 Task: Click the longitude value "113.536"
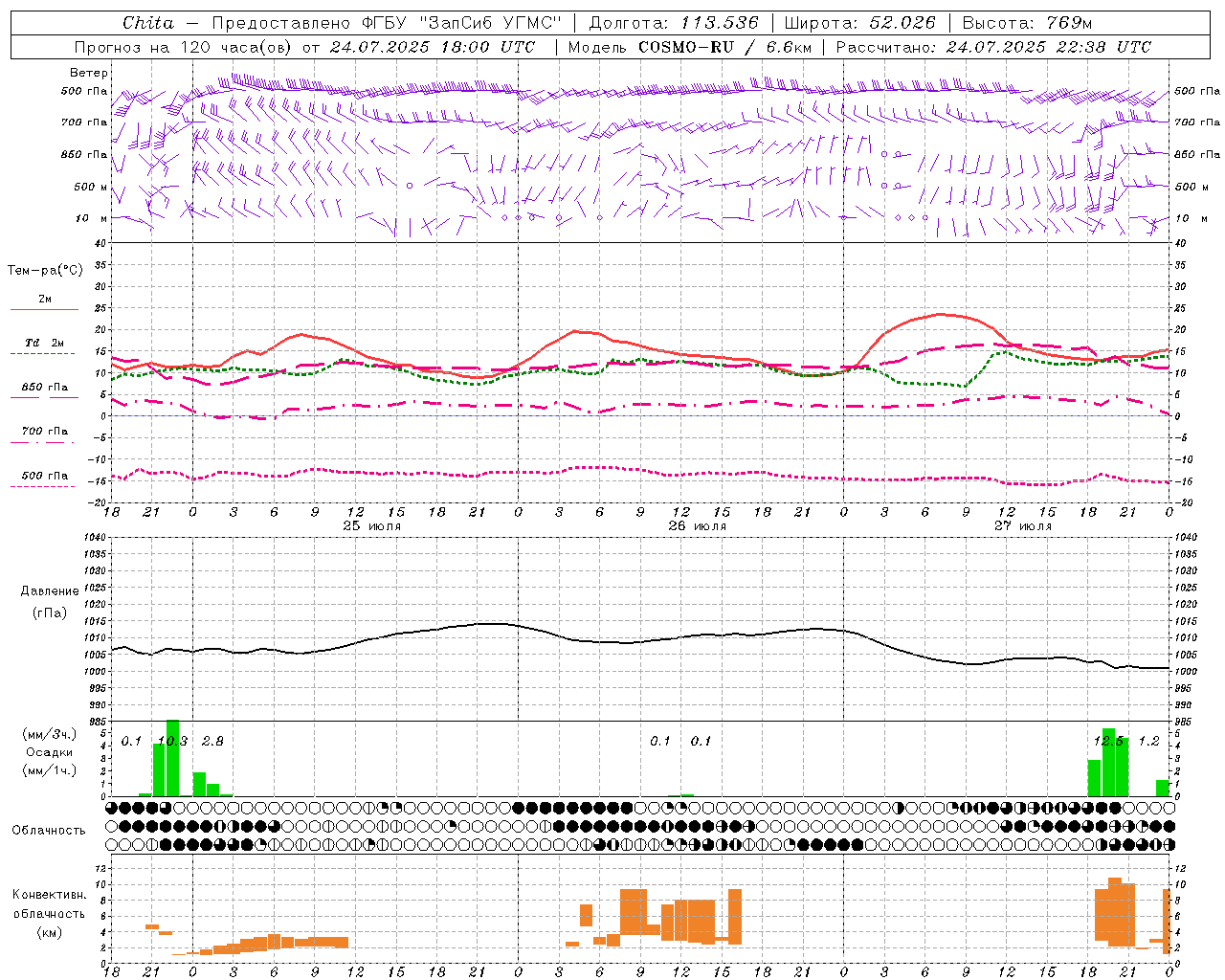tap(720, 23)
